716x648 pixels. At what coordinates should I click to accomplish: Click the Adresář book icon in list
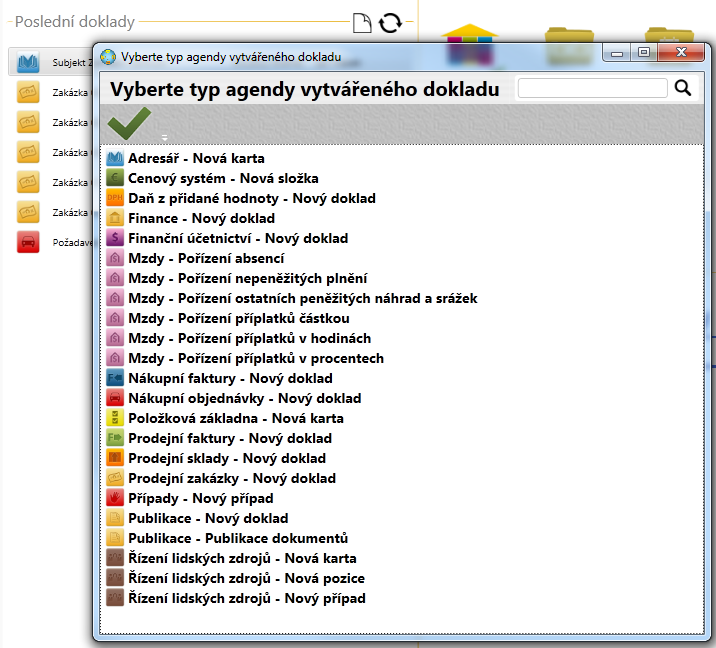click(114, 158)
